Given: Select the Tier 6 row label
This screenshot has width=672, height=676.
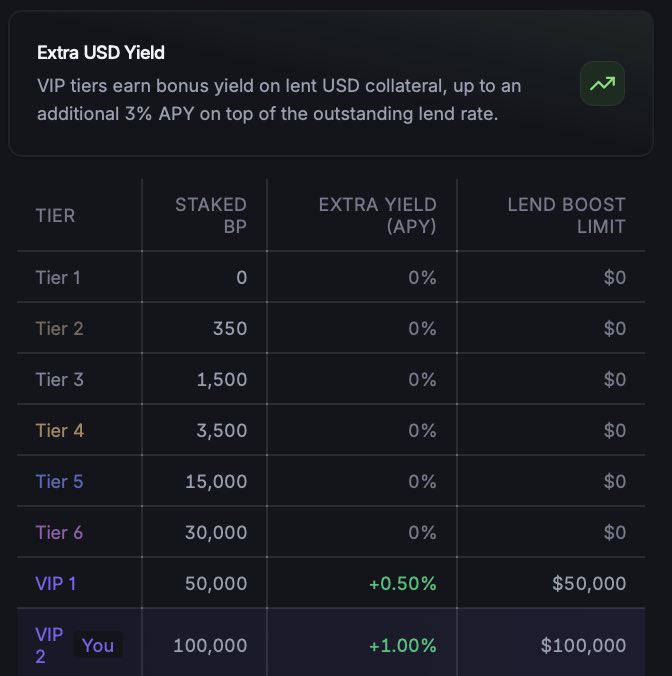Looking at the screenshot, I should tap(59, 532).
